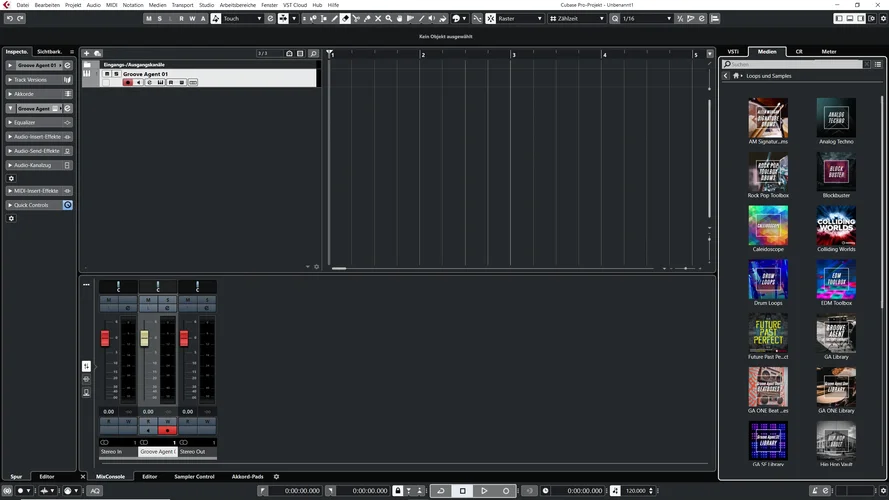Viewport: 889px width, 500px height.
Task: Mute Groove Agent 01 track
Action: (x=107, y=74)
